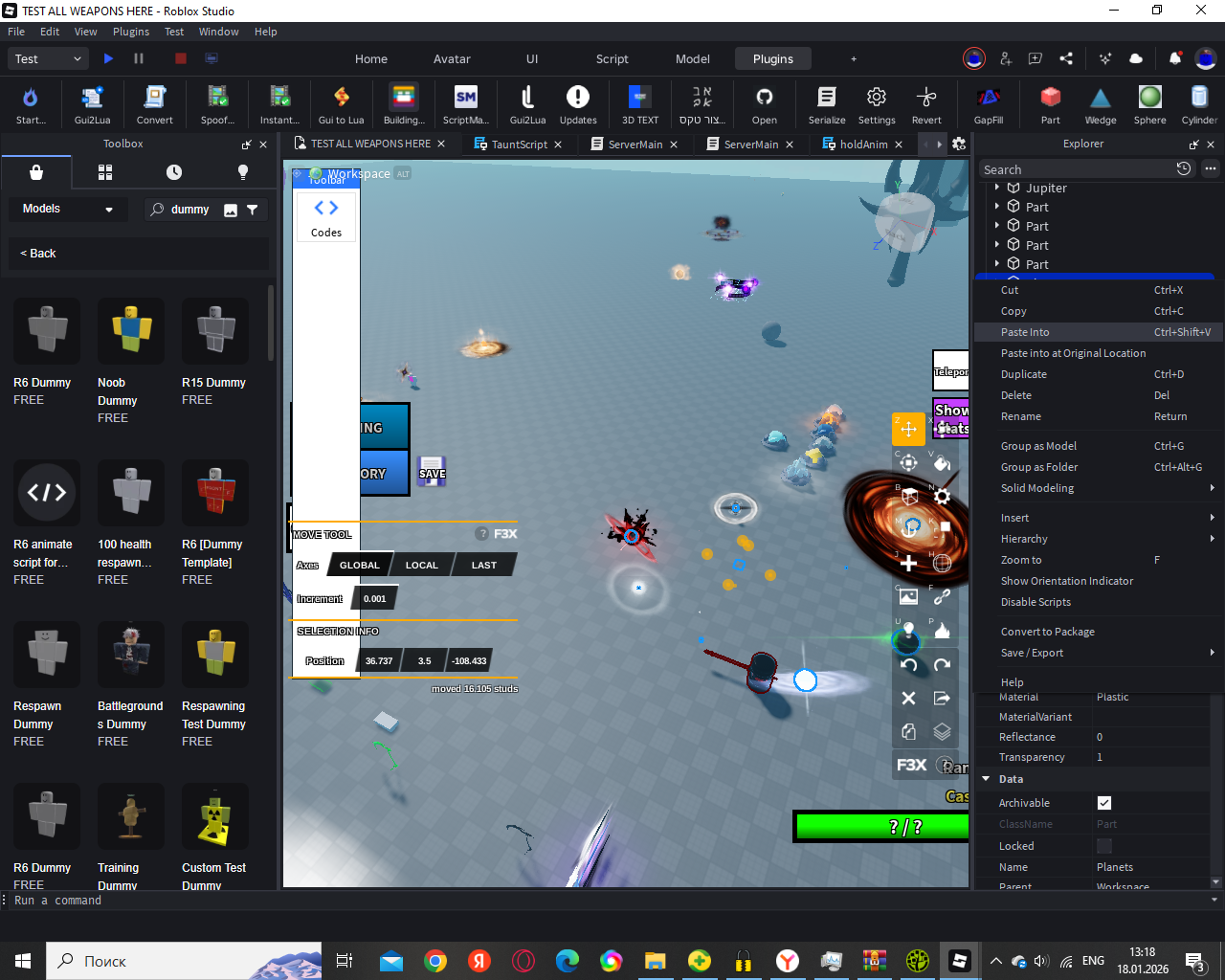Edit the F3X Increment value field
This screenshot has height=980, width=1225.
pyautogui.click(x=375, y=599)
